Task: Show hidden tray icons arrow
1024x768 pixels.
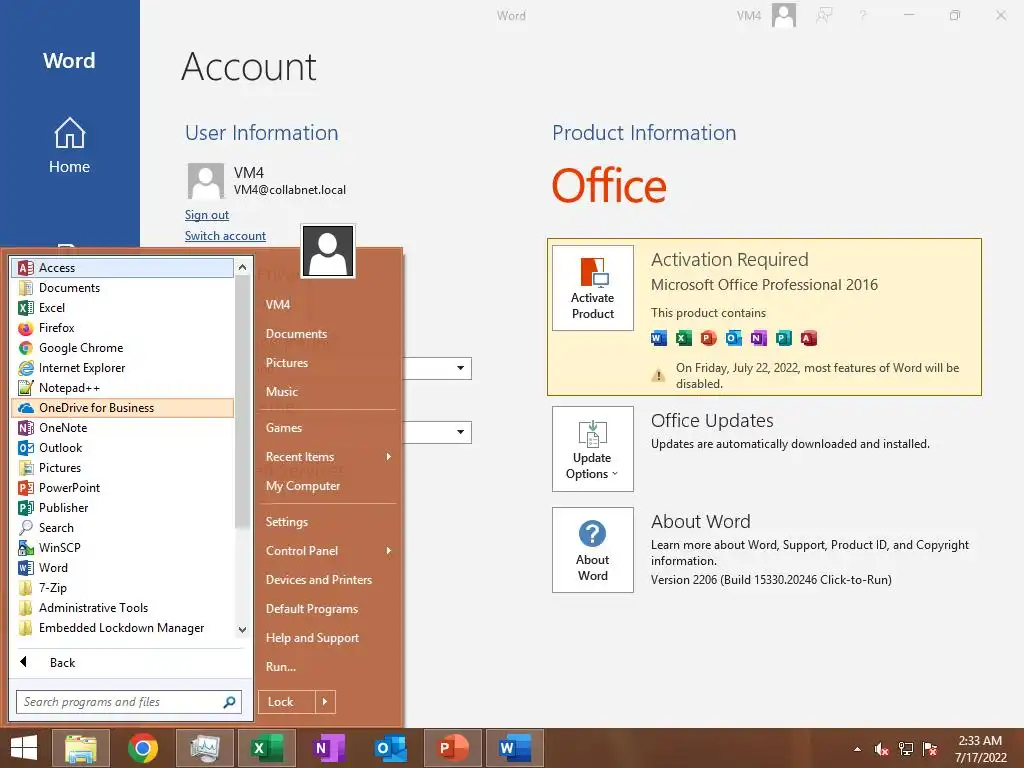Action: coord(857,749)
